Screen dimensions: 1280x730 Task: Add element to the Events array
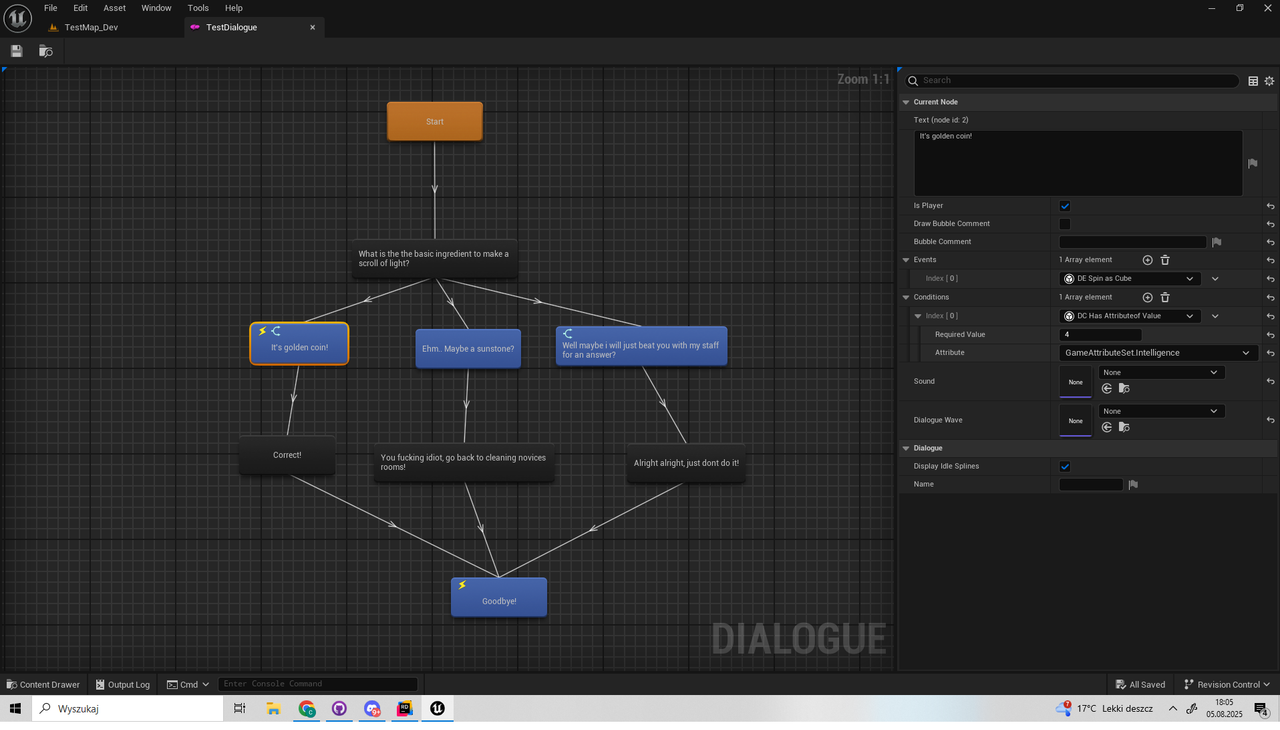click(1148, 260)
